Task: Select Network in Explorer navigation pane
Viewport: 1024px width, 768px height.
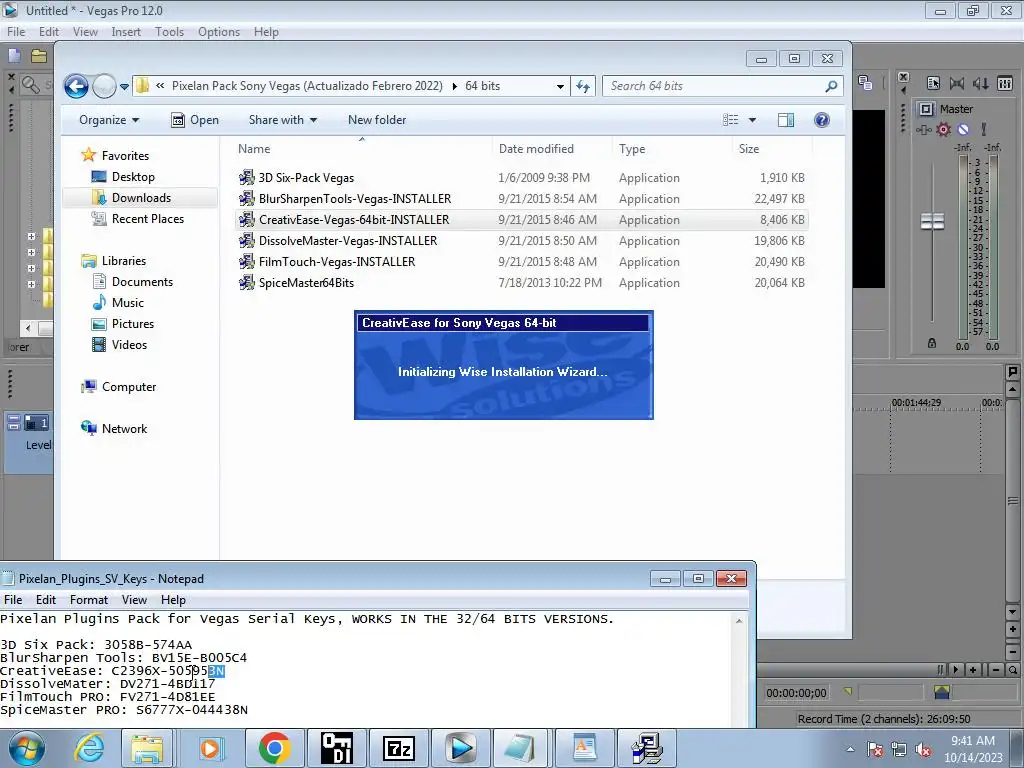Action: 124,428
